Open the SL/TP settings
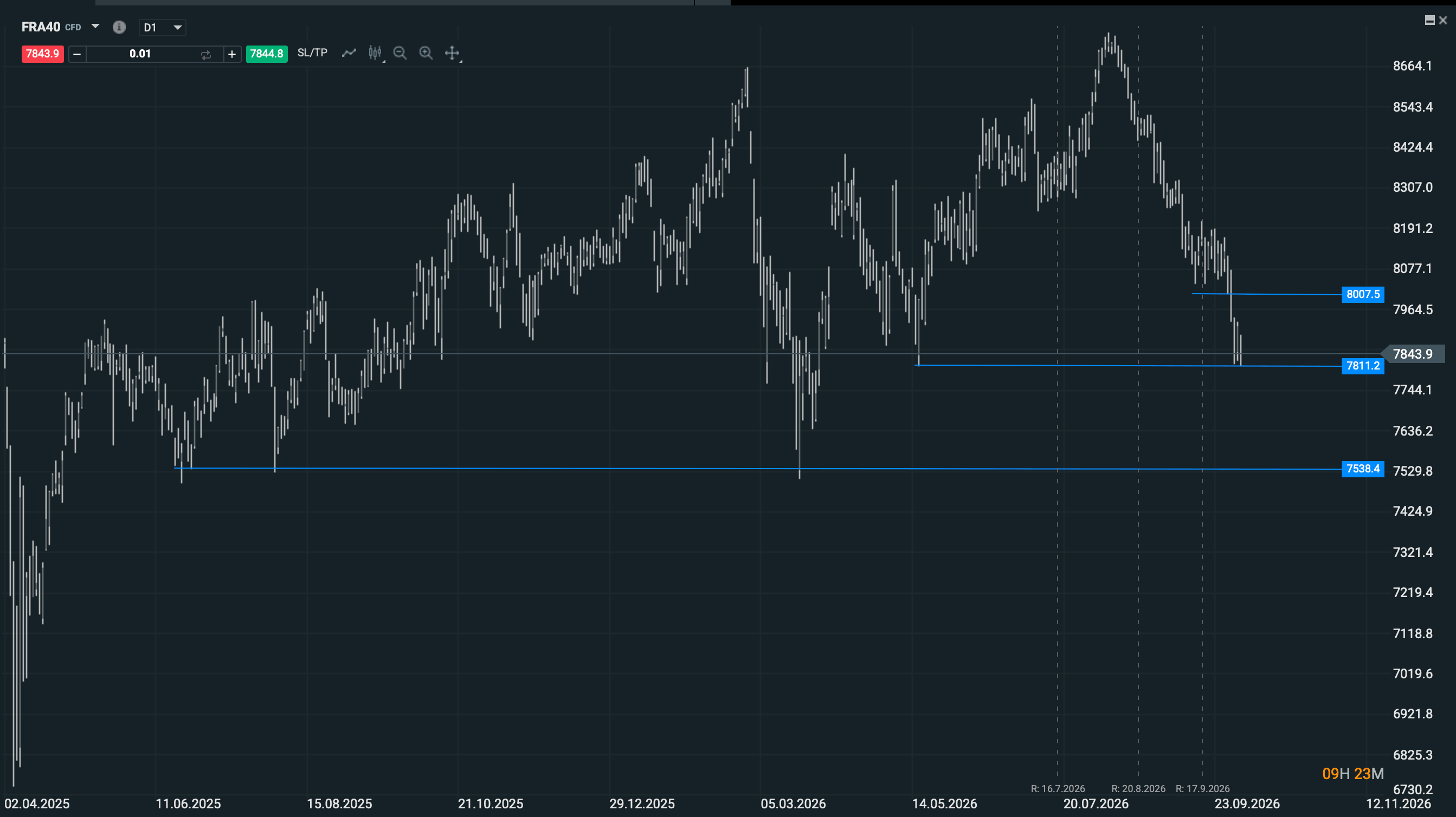The image size is (1456, 817). click(312, 53)
